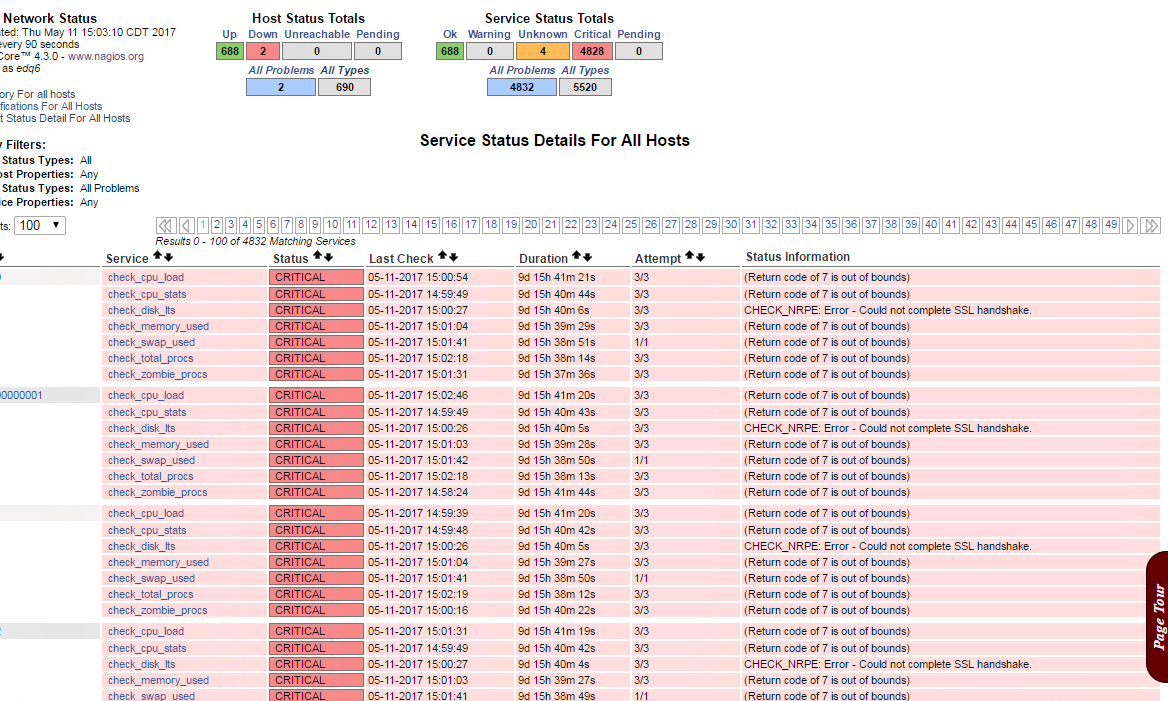Jump to first results page arrow
Screen dimensions: 1168x701
[166, 225]
